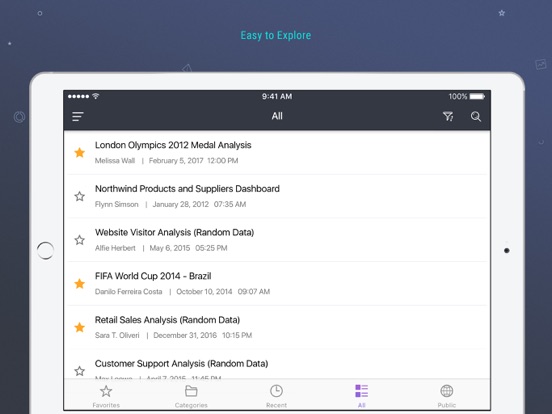Click the Easy to Explore heading
552x414 pixels.
click(276, 35)
